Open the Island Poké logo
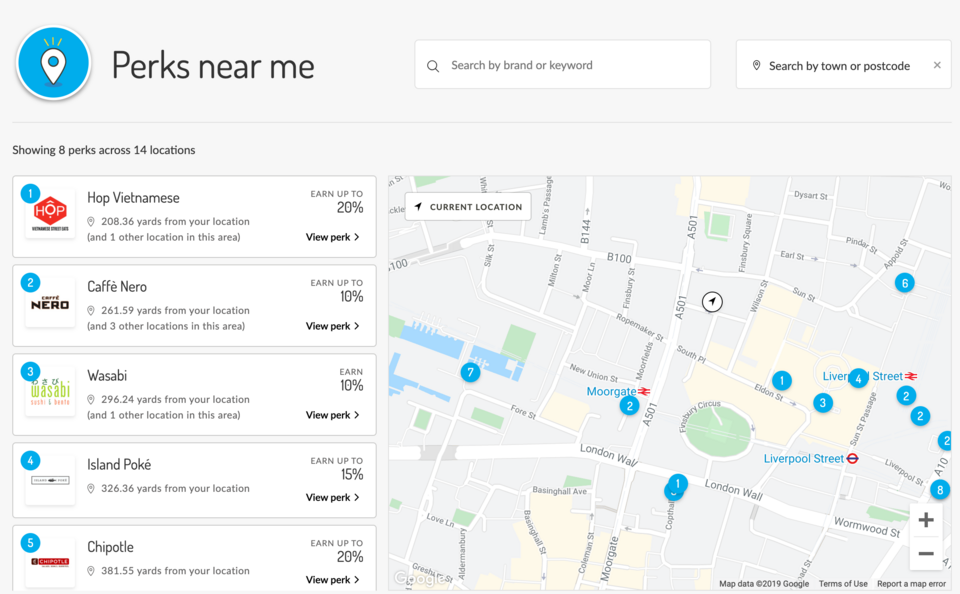960x594 pixels. [x=50, y=481]
